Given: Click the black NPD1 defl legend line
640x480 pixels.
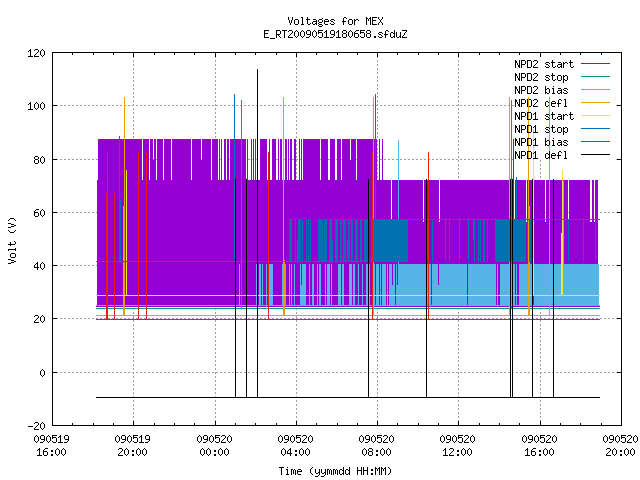Looking at the screenshot, I should [596, 155].
